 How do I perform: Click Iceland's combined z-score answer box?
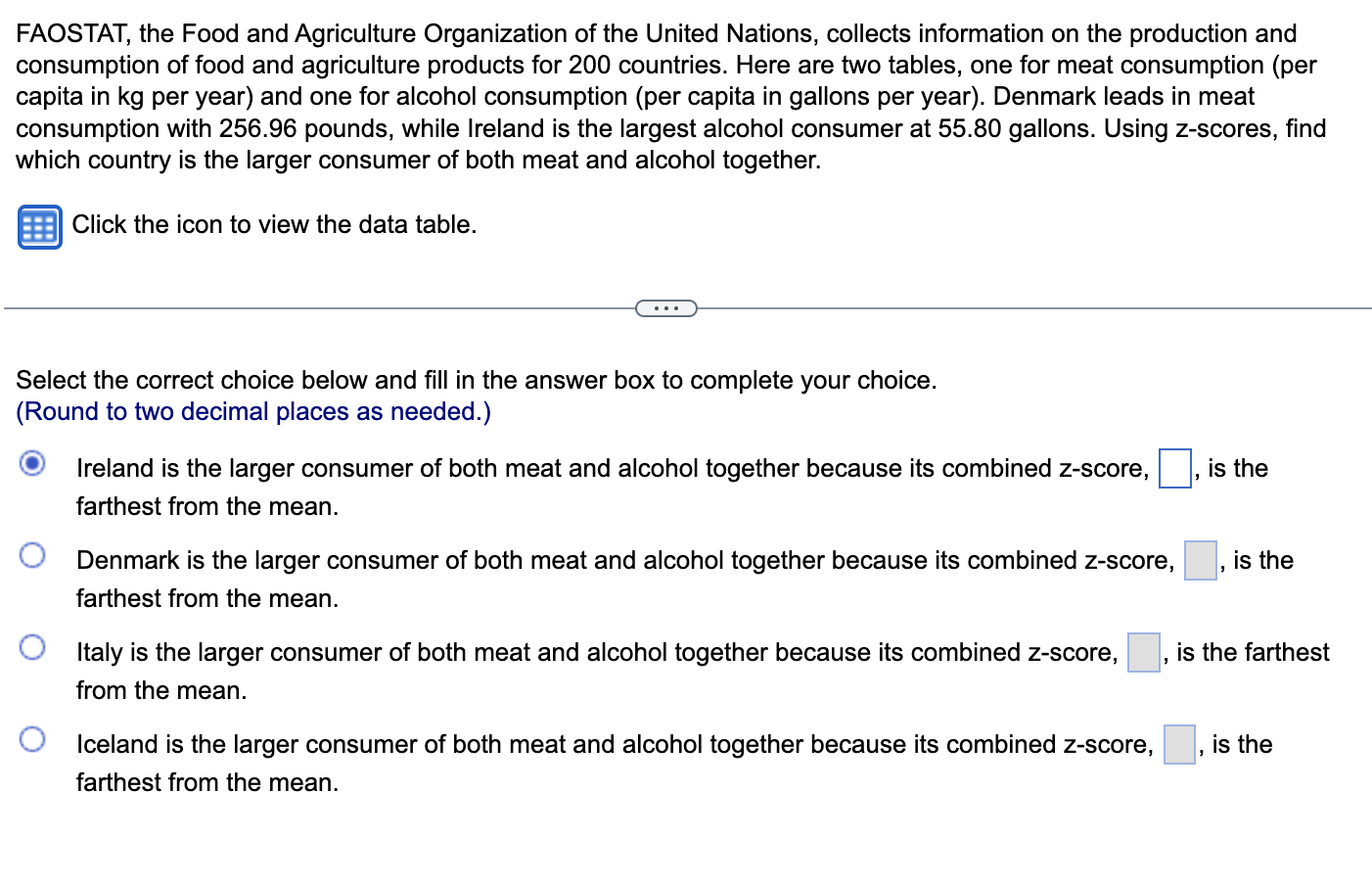[x=1178, y=745]
